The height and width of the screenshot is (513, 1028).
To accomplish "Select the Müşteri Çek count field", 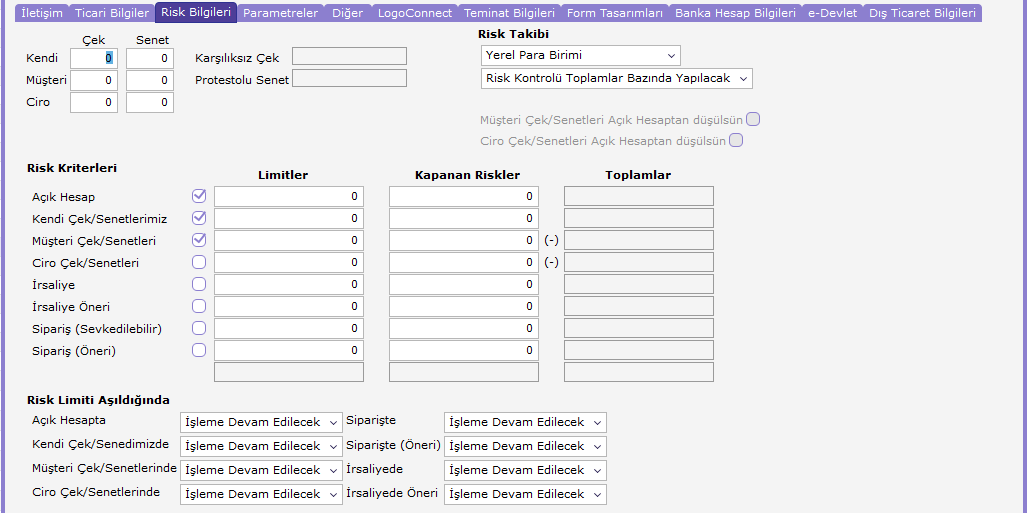I will coord(94,81).
